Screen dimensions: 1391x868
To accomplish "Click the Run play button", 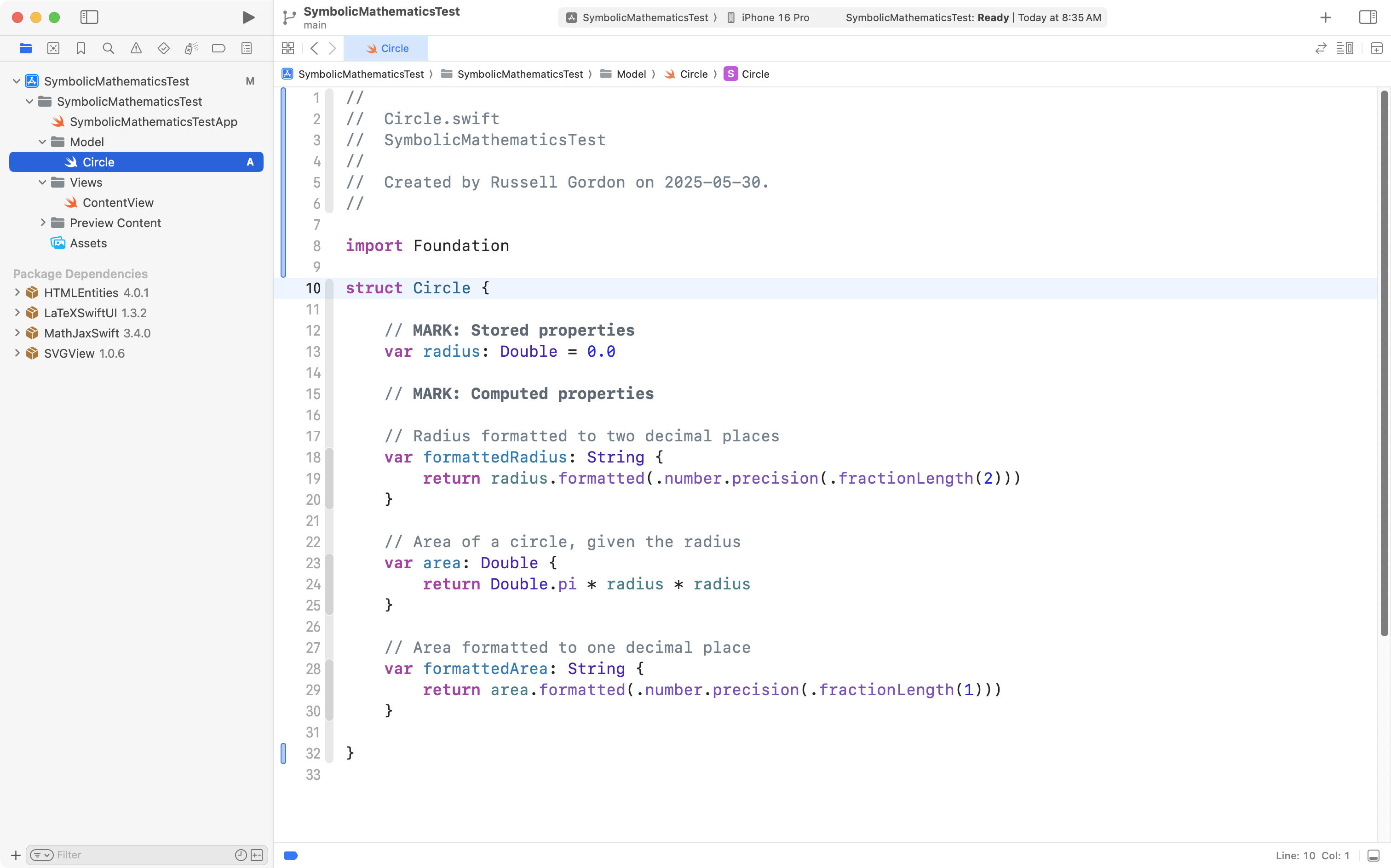I will tap(248, 17).
